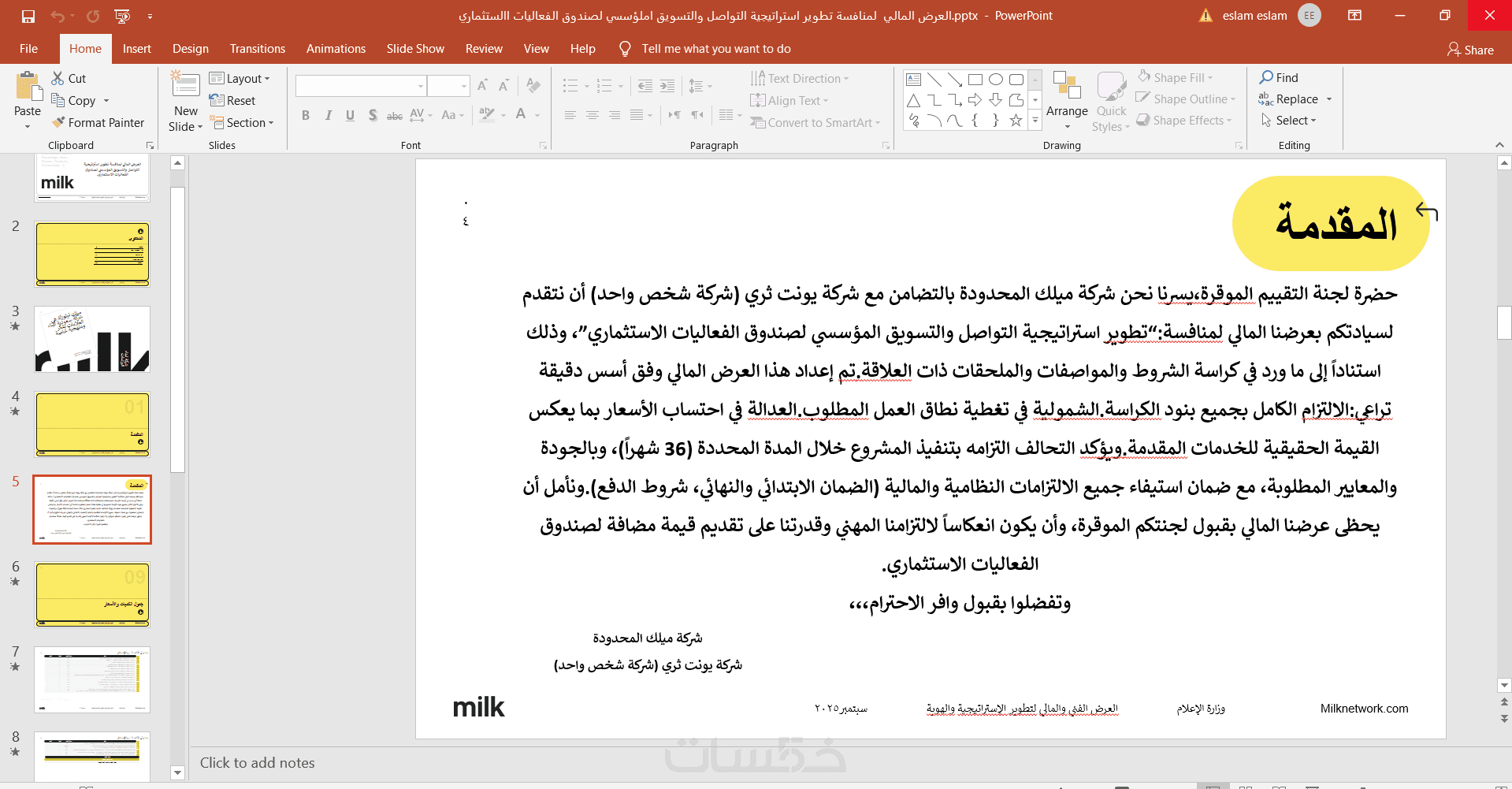Insert a text box shape
This screenshot has width=1512, height=789.
tap(914, 80)
